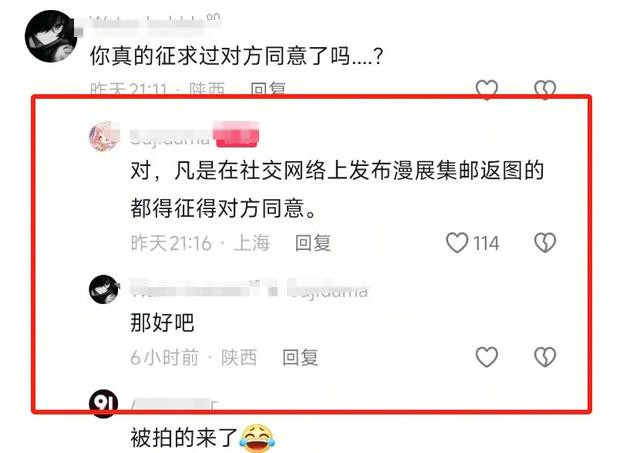640x453 pixels.
Task: Open the 91 logo avatar profile
Action: pos(104,404)
